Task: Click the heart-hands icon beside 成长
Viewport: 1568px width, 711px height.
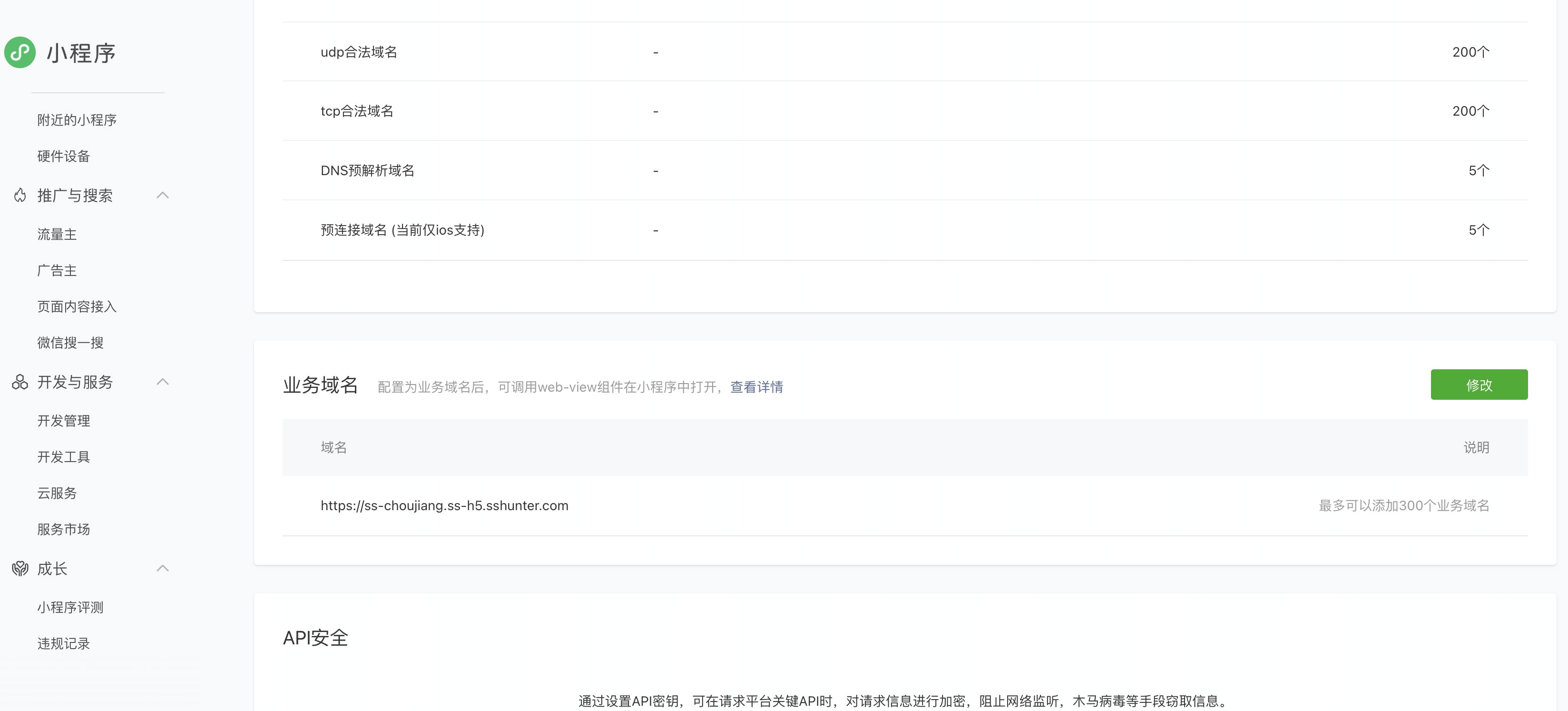Action: pos(20,569)
